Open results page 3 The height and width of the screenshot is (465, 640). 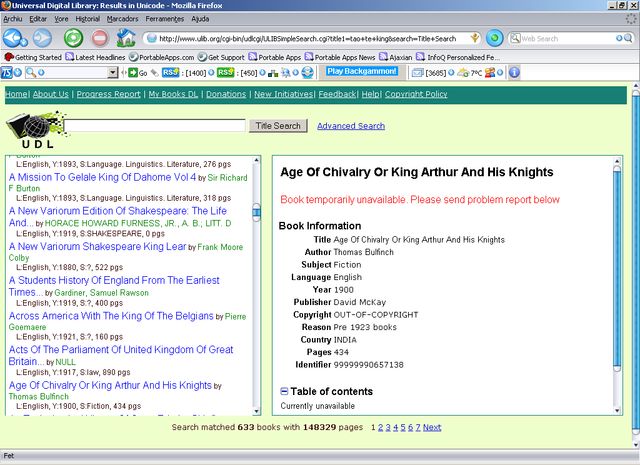click(x=388, y=427)
